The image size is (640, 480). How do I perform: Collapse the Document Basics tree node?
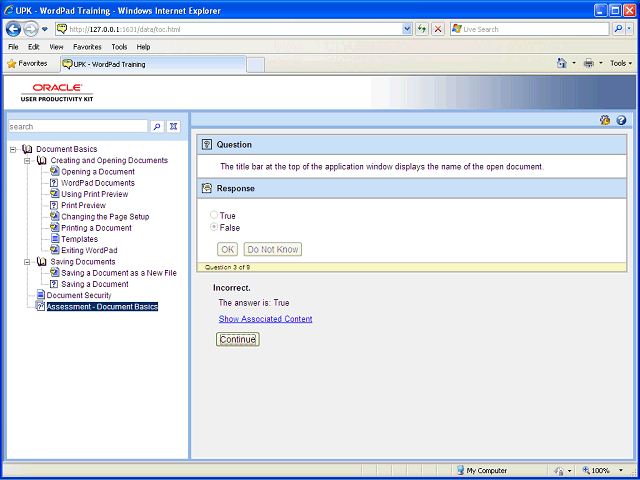pos(13,149)
